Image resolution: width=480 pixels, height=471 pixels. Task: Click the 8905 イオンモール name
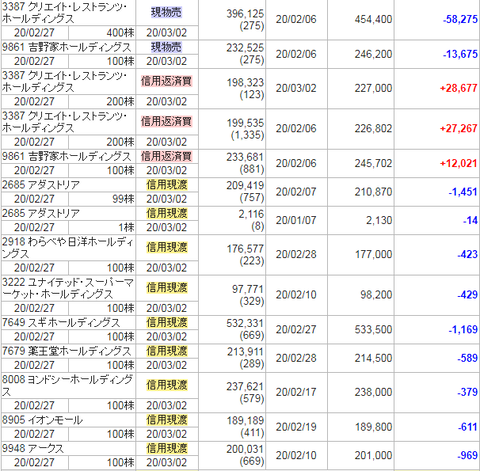pyautogui.click(x=42, y=420)
